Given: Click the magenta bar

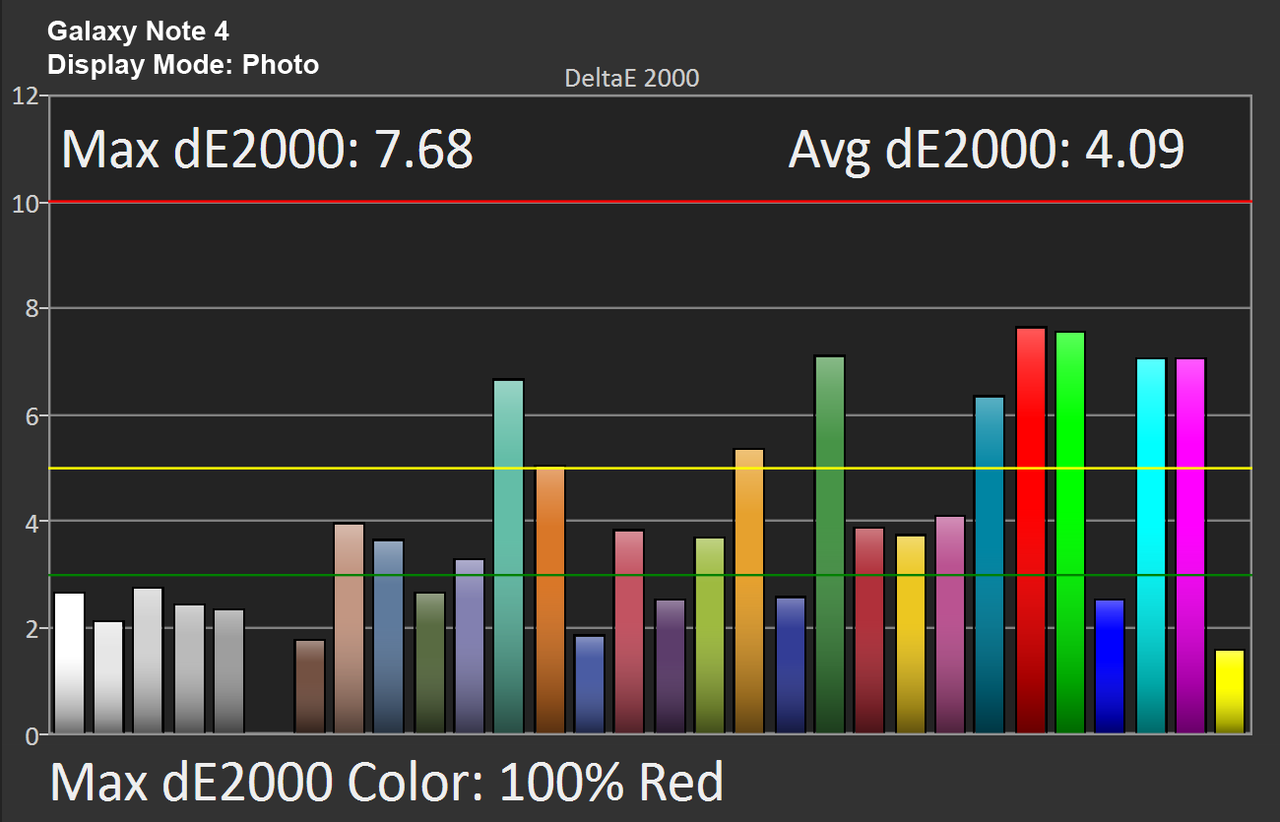Looking at the screenshot, I should click(x=1191, y=546).
